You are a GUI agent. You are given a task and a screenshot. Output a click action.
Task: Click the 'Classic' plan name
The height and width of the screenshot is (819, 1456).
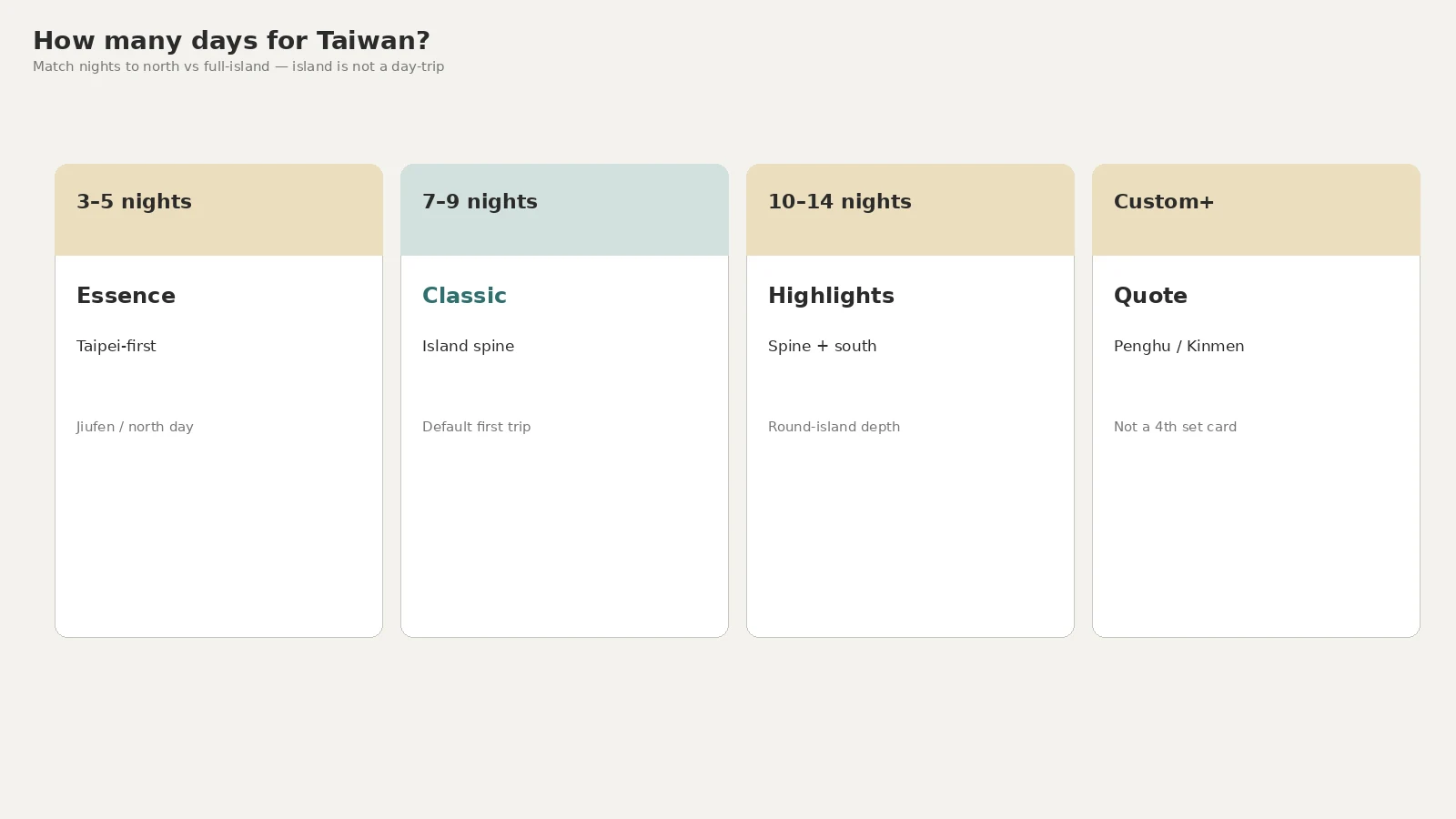[x=464, y=296]
